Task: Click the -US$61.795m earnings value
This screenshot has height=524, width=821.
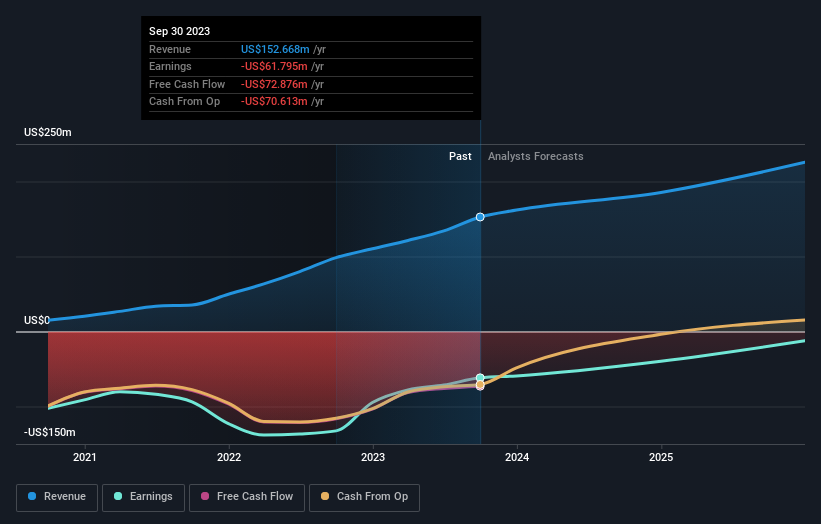Action: pyautogui.click(x=274, y=66)
